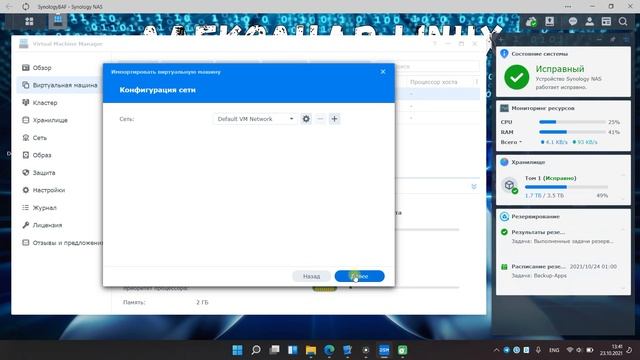This screenshot has height=360, width=640.
Task: Open the browser app three-dots menu
Action: pos(568,7)
